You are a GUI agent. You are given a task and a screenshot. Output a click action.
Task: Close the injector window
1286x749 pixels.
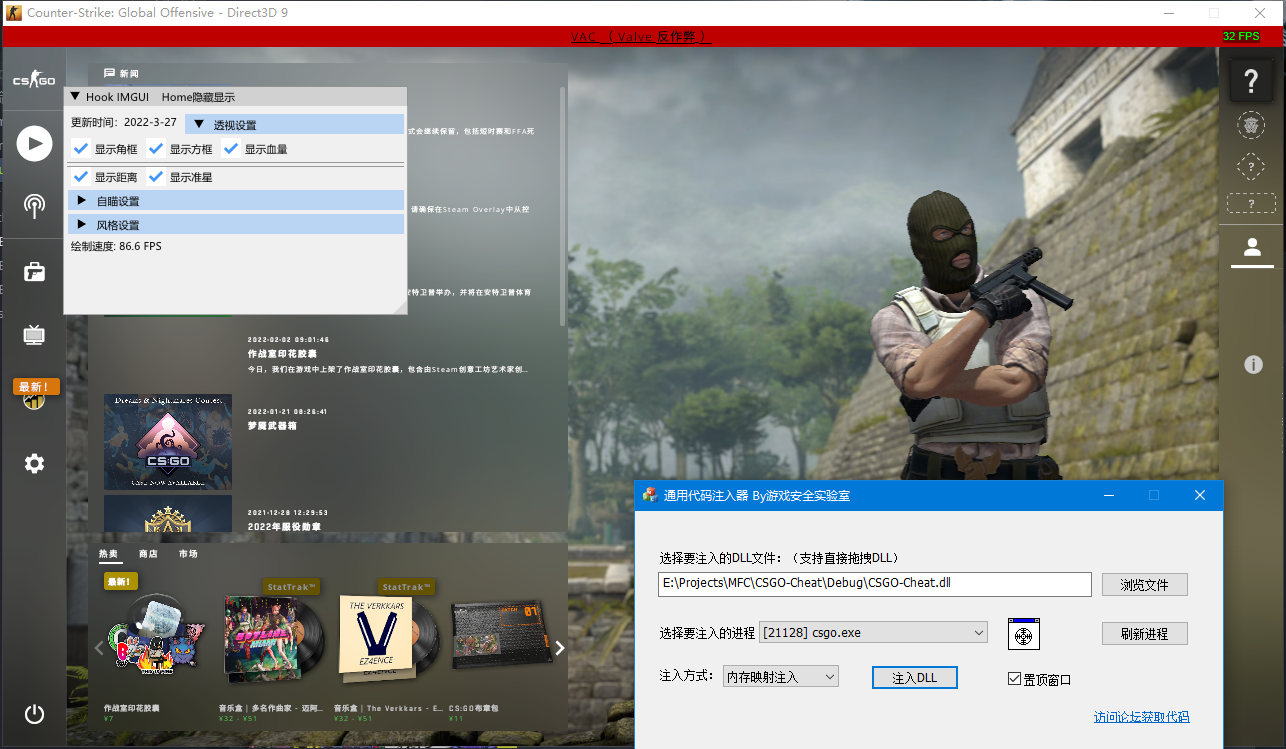1200,495
